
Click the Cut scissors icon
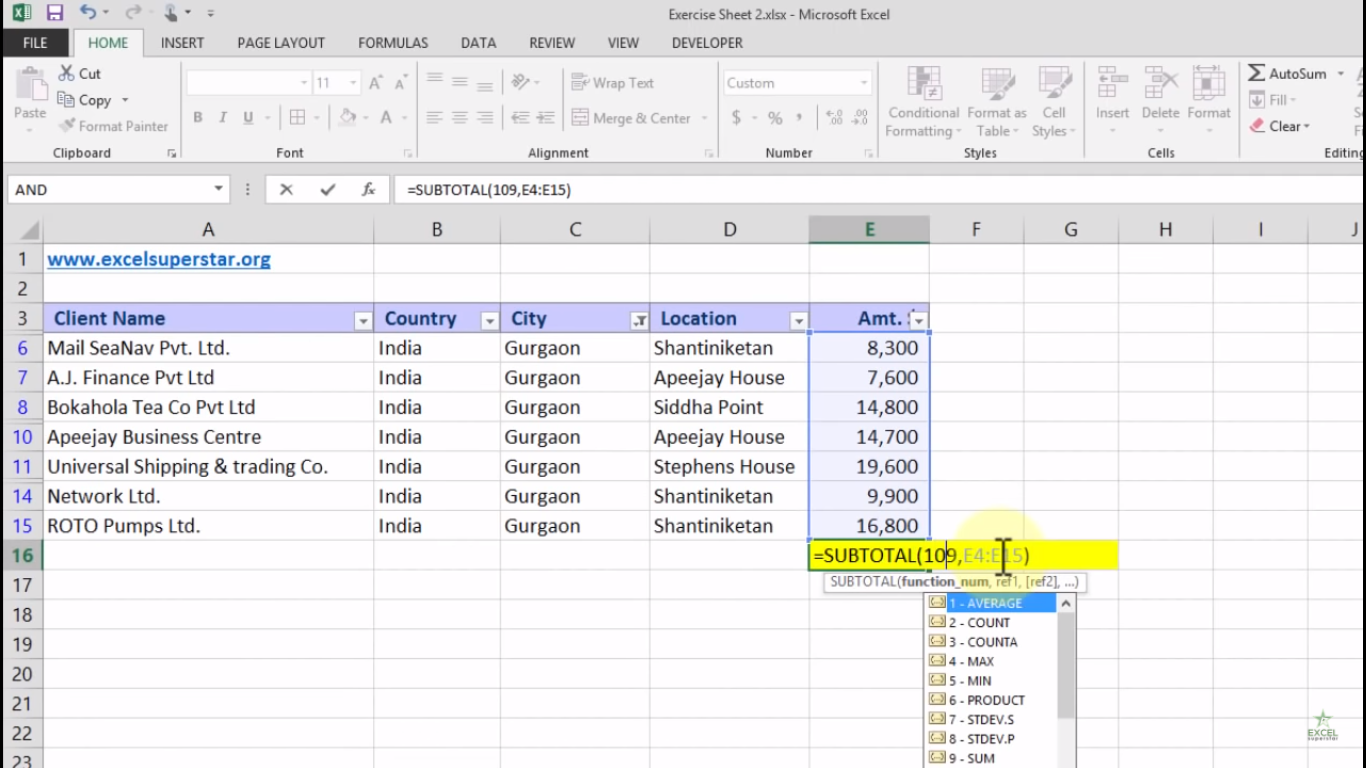(67, 73)
